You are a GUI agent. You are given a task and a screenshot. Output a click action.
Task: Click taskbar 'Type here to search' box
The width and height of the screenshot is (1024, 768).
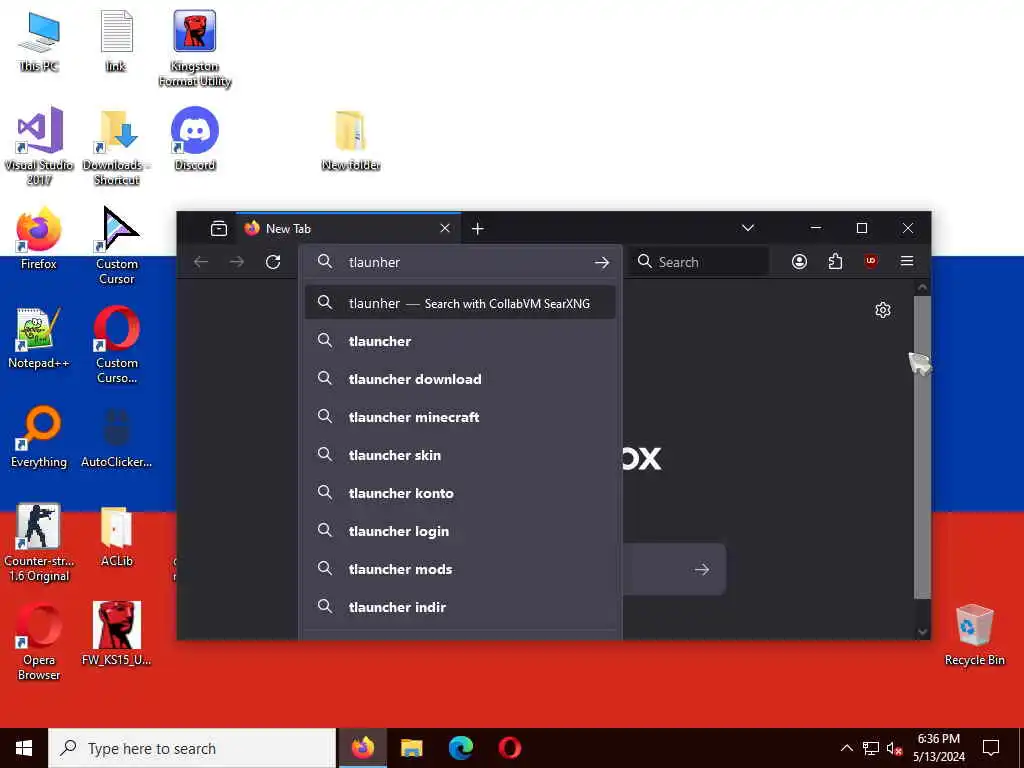[192, 748]
